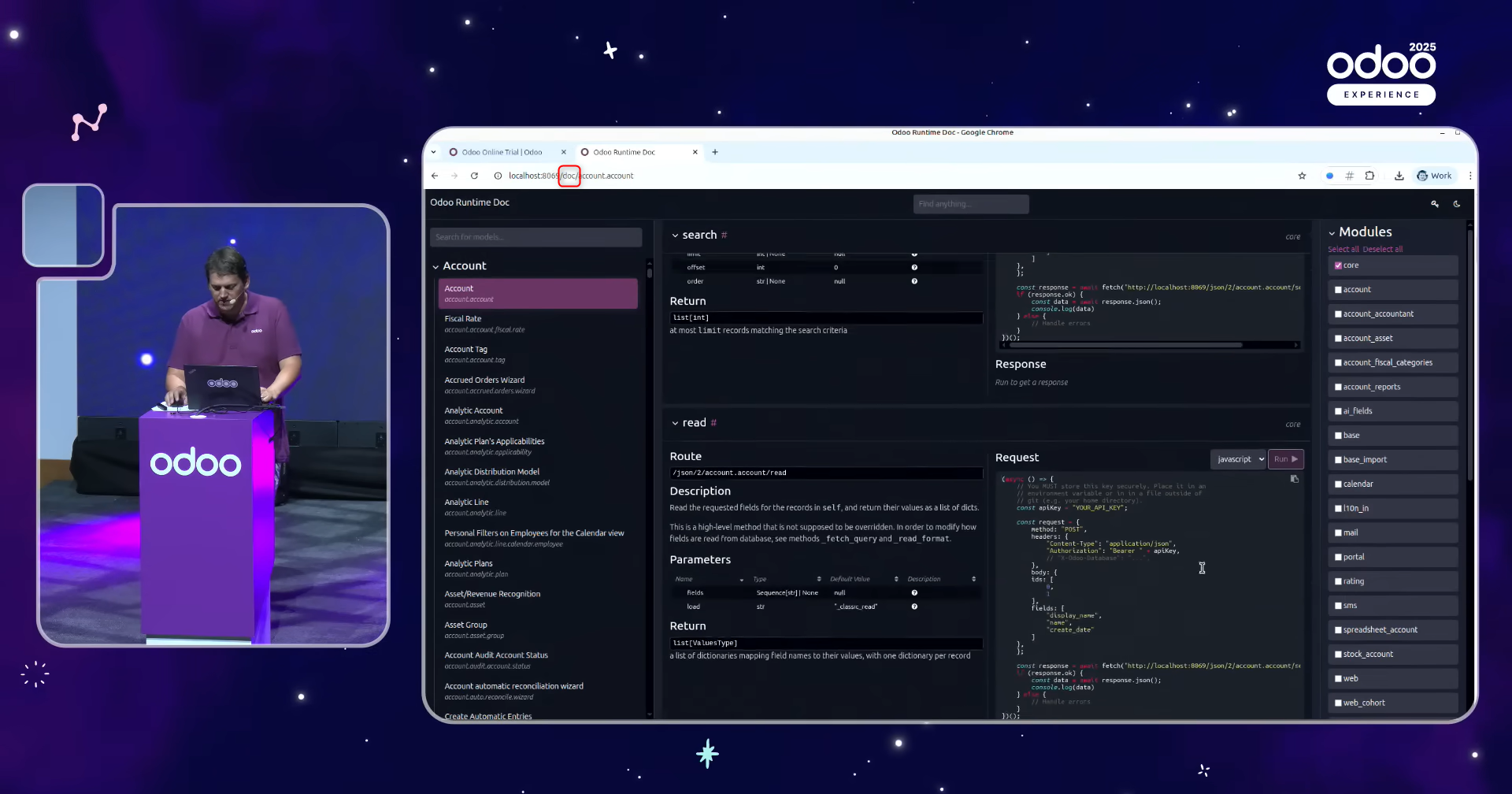Open the blue circle extension icon
The image size is (1512, 794).
(1329, 176)
